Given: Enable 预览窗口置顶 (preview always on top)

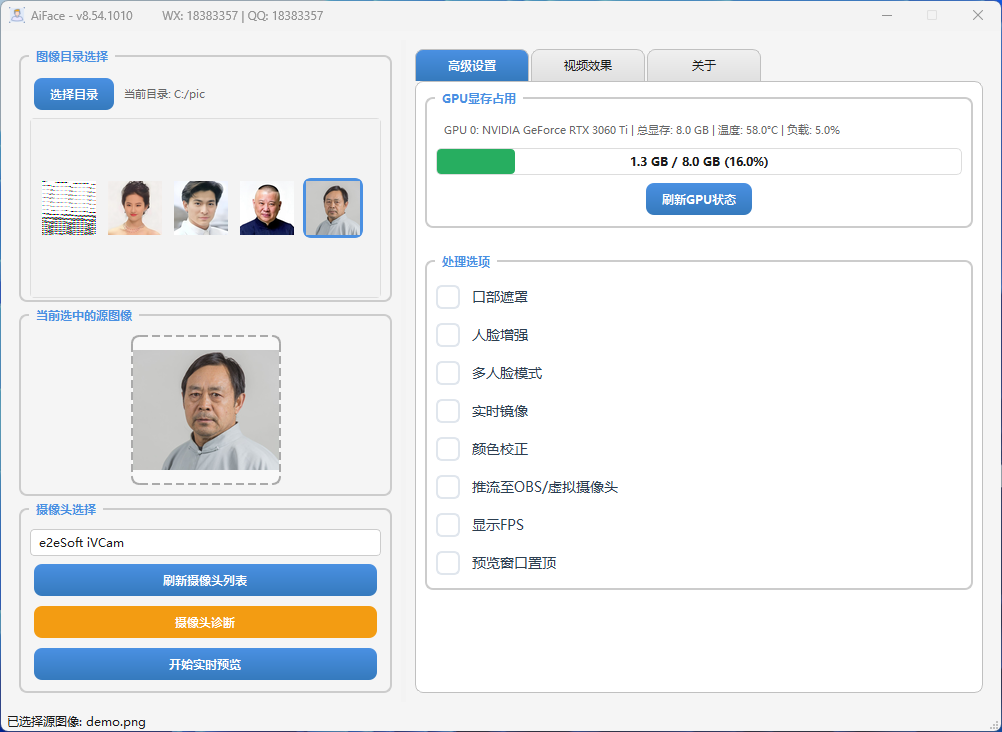Looking at the screenshot, I should 447,562.
